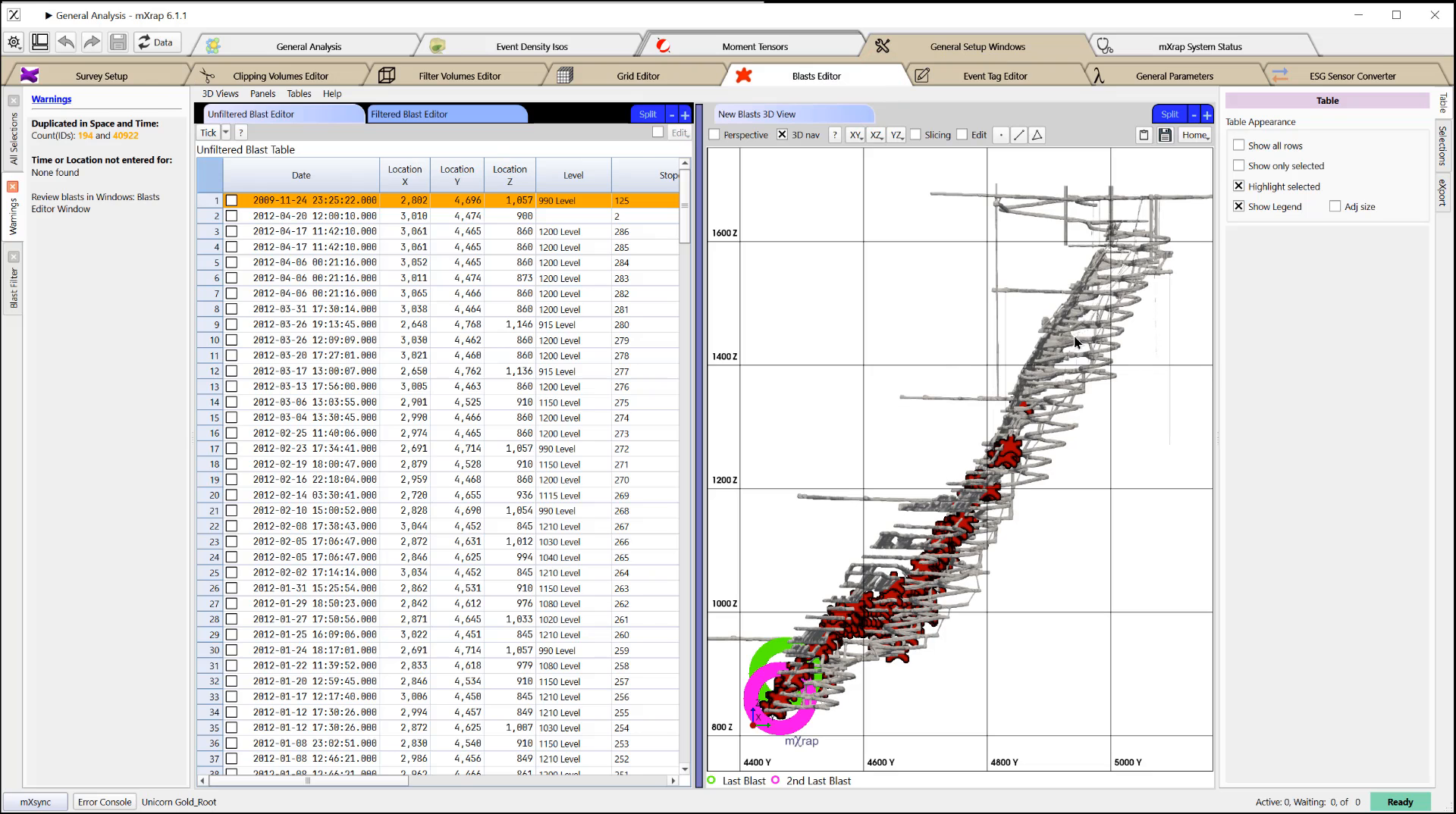Click plus button next to 3D view Split
This screenshot has width=1456, height=814.
click(x=1207, y=114)
